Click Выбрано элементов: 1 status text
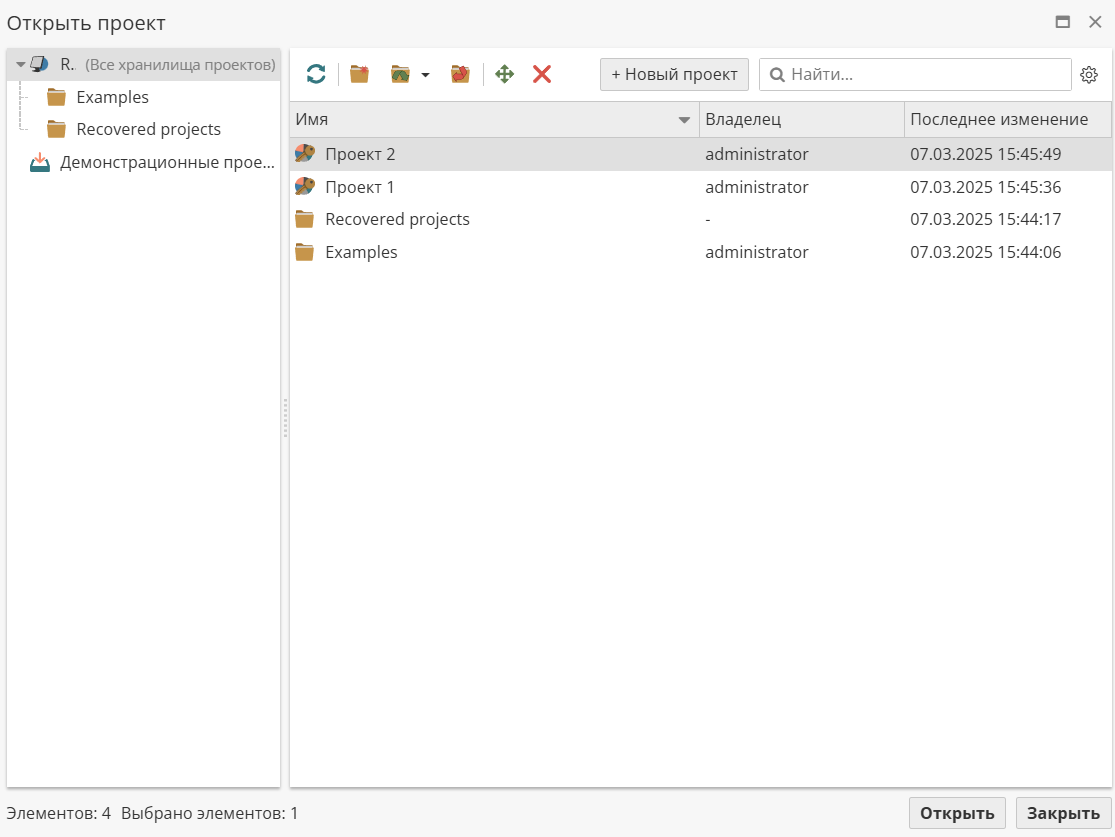The width and height of the screenshot is (1115, 837). pyautogui.click(x=210, y=813)
